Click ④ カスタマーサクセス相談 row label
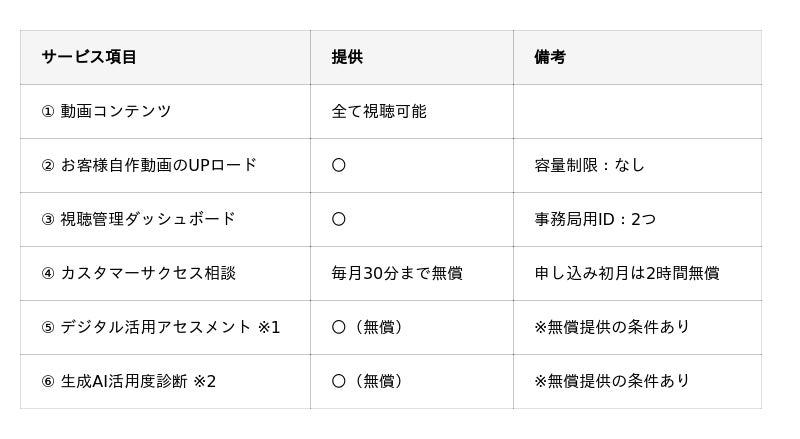Viewport: 800px width, 439px height. 138,273
